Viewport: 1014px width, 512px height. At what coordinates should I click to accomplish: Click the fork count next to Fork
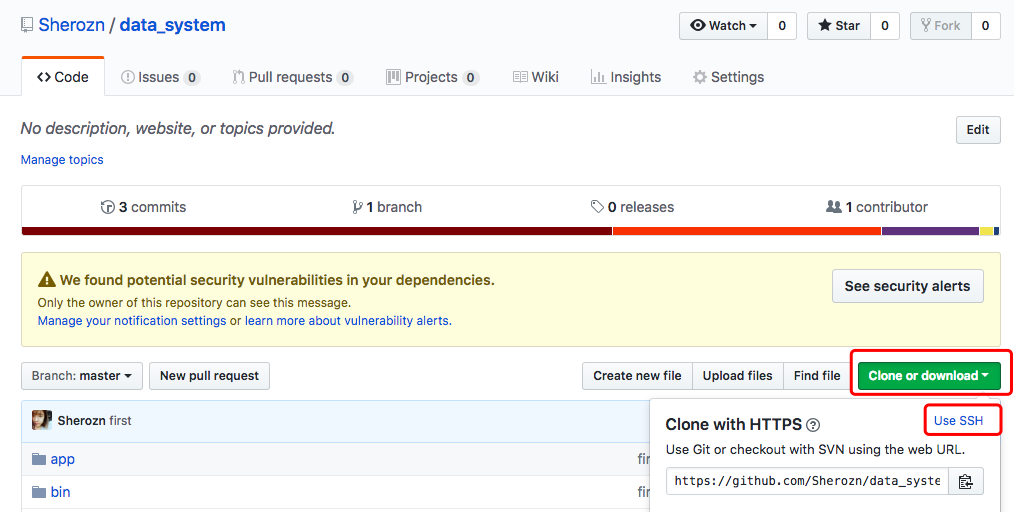[985, 26]
